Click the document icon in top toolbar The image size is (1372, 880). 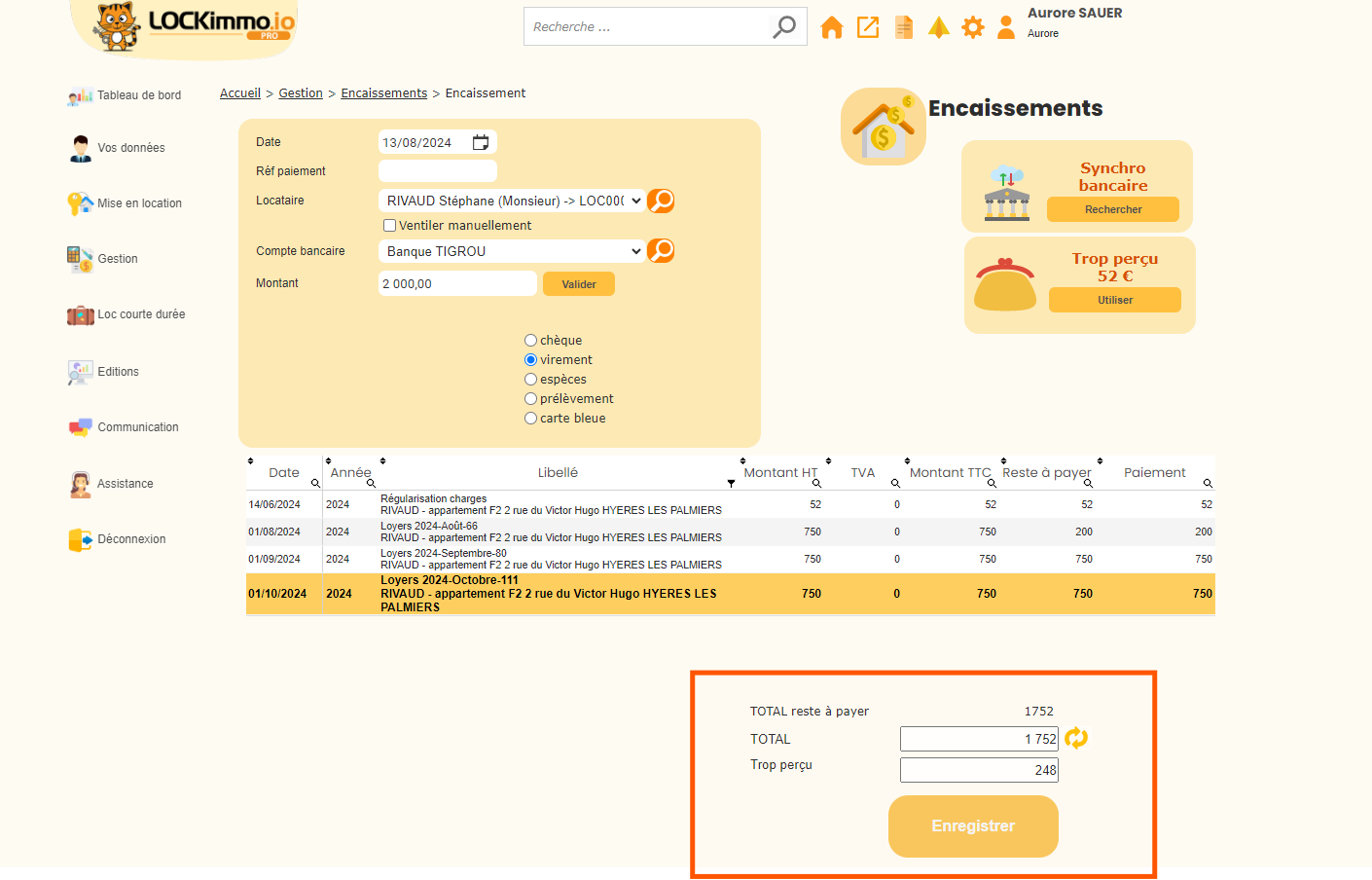904,27
